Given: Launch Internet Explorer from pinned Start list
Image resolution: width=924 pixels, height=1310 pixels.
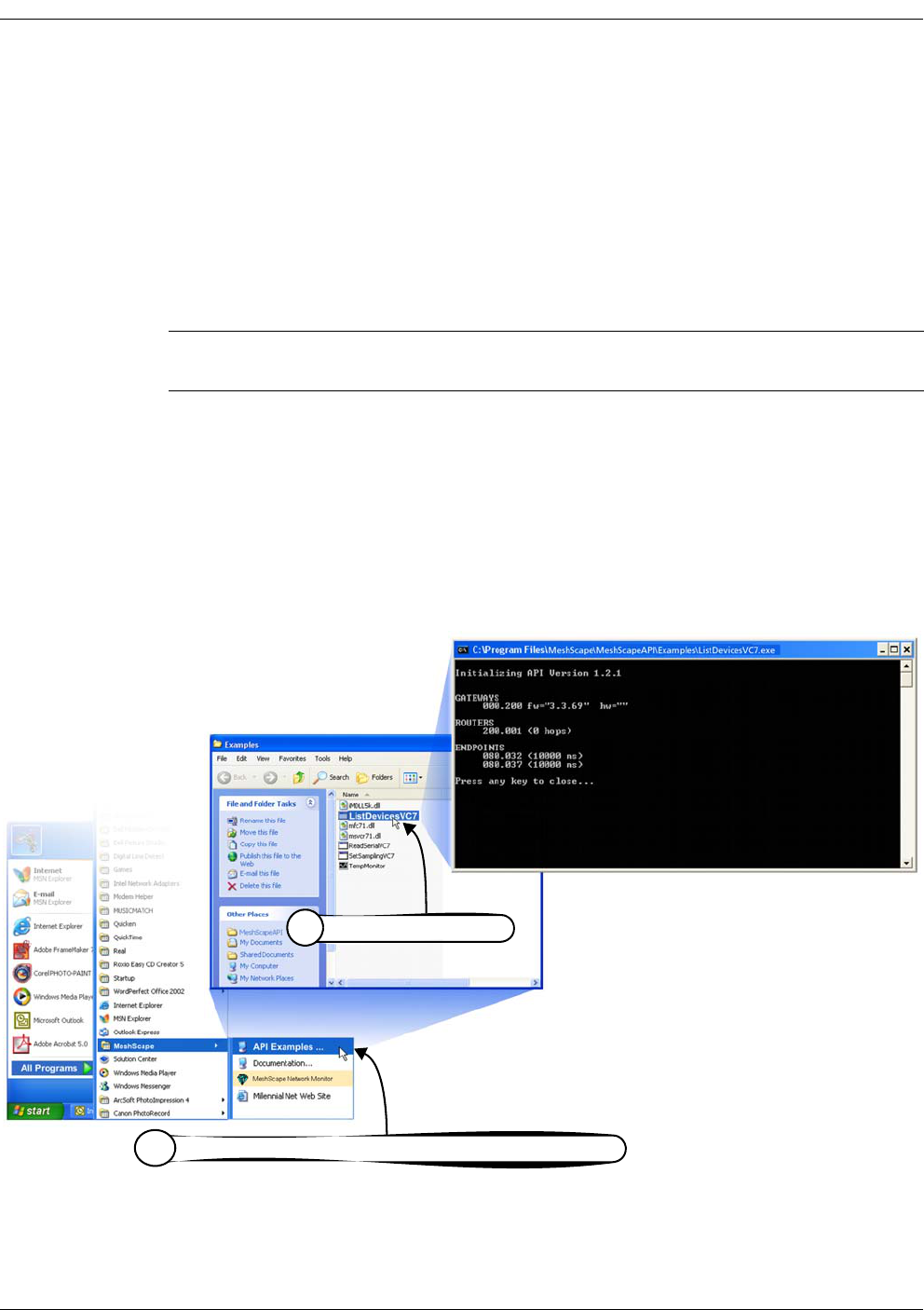Looking at the screenshot, I should pyautogui.click(x=48, y=926).
